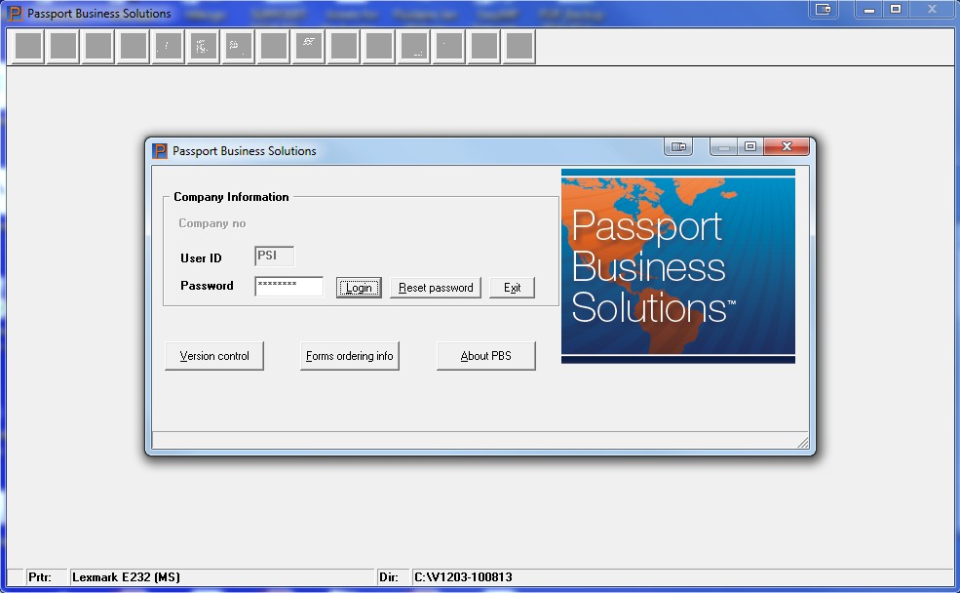The height and width of the screenshot is (593, 960).
Task: Maximize the main Passport Business Solutions window
Action: coord(896,9)
